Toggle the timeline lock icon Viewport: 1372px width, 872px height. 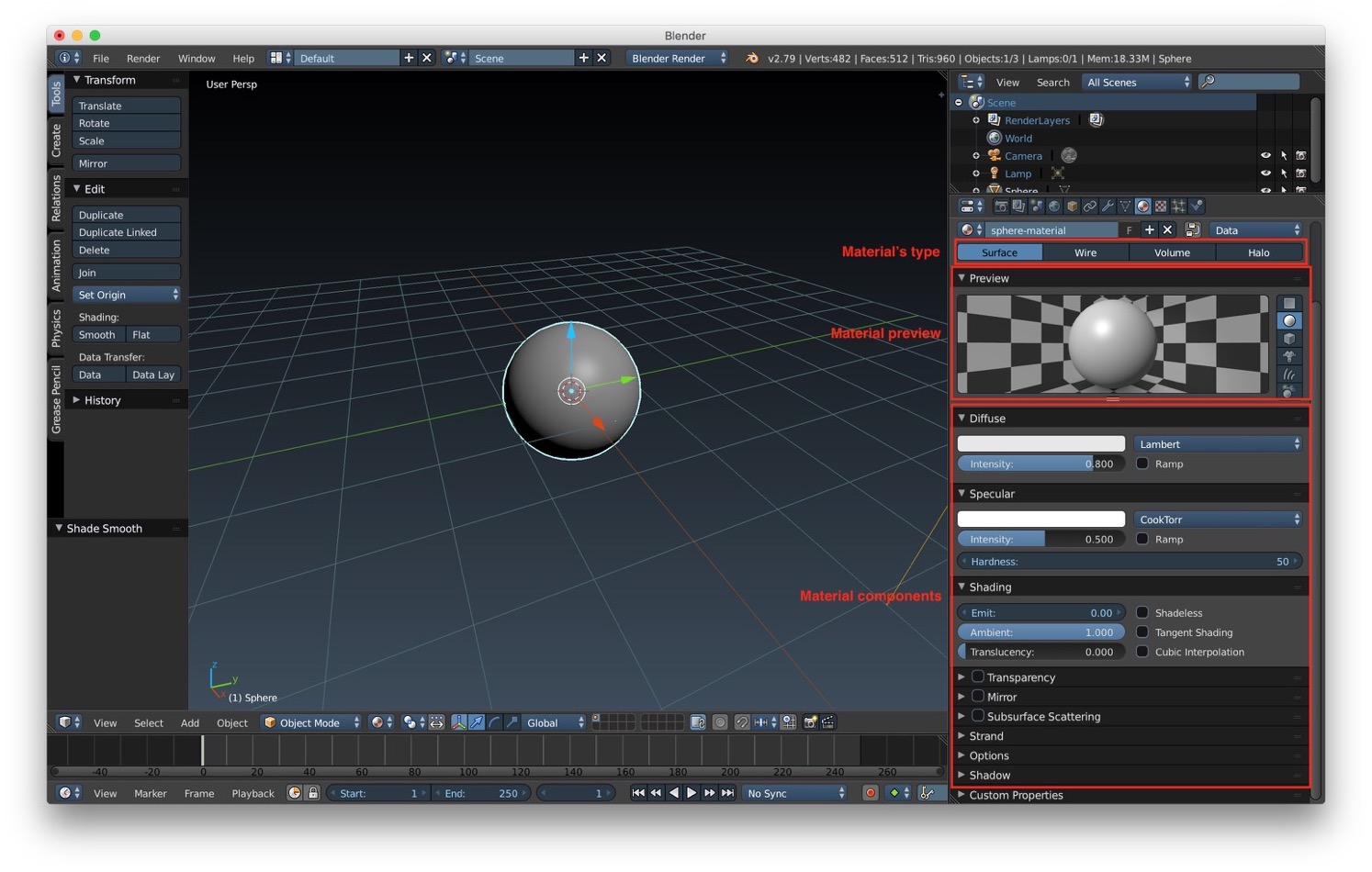point(312,793)
